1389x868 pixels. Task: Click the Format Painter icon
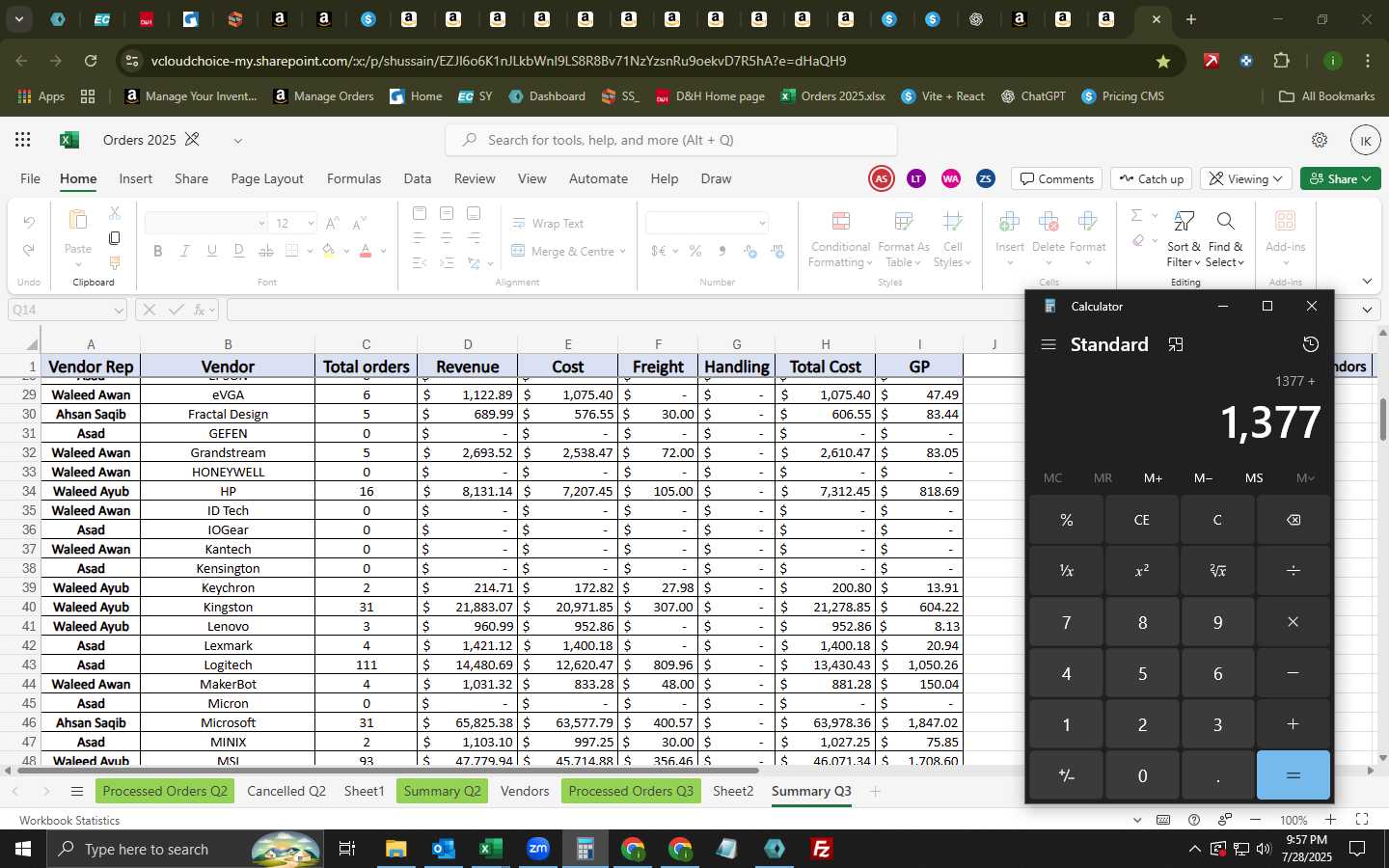[114, 262]
